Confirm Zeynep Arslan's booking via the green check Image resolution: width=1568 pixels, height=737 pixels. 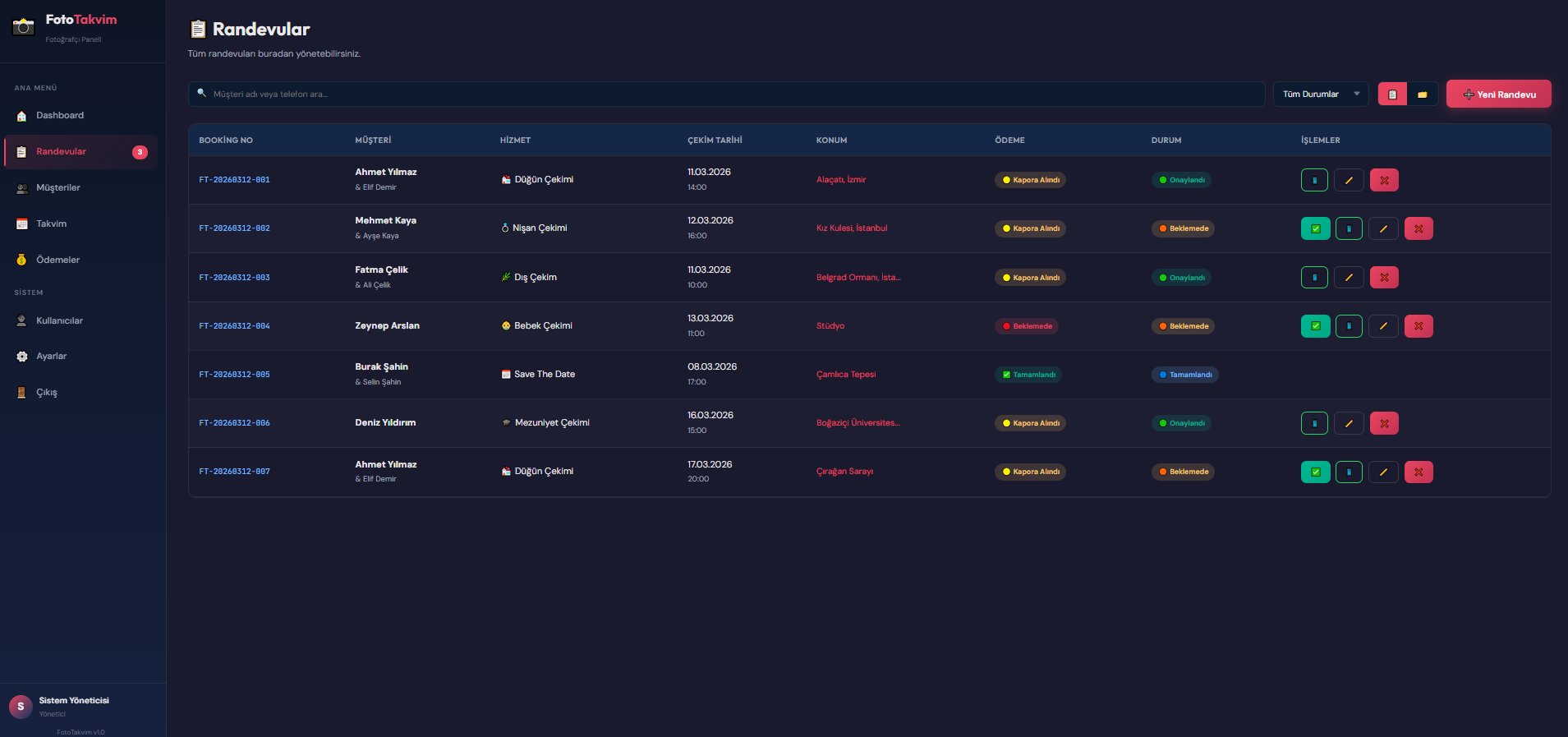tap(1315, 326)
